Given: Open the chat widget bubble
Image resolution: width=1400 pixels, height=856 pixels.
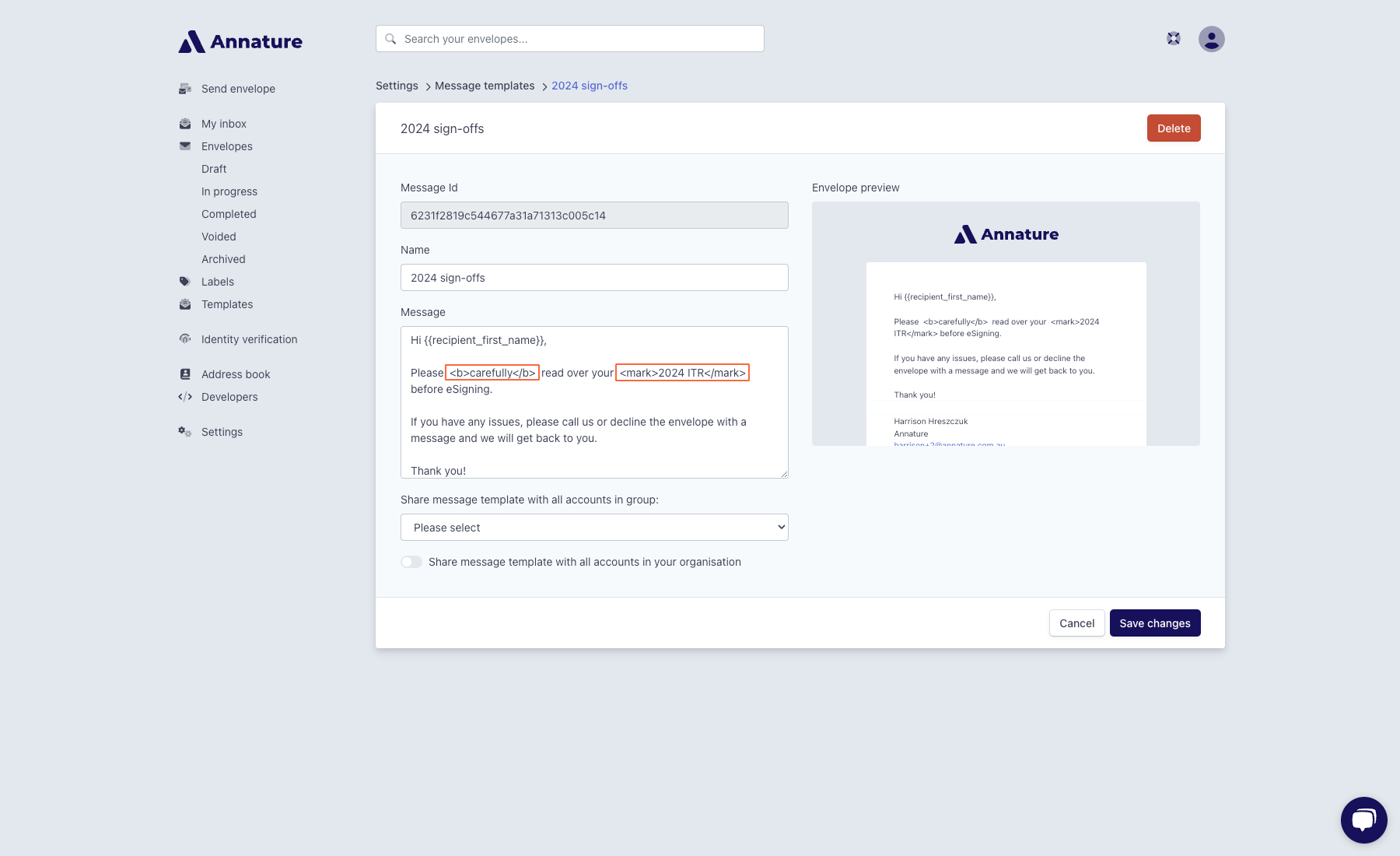Looking at the screenshot, I should tap(1363, 819).
